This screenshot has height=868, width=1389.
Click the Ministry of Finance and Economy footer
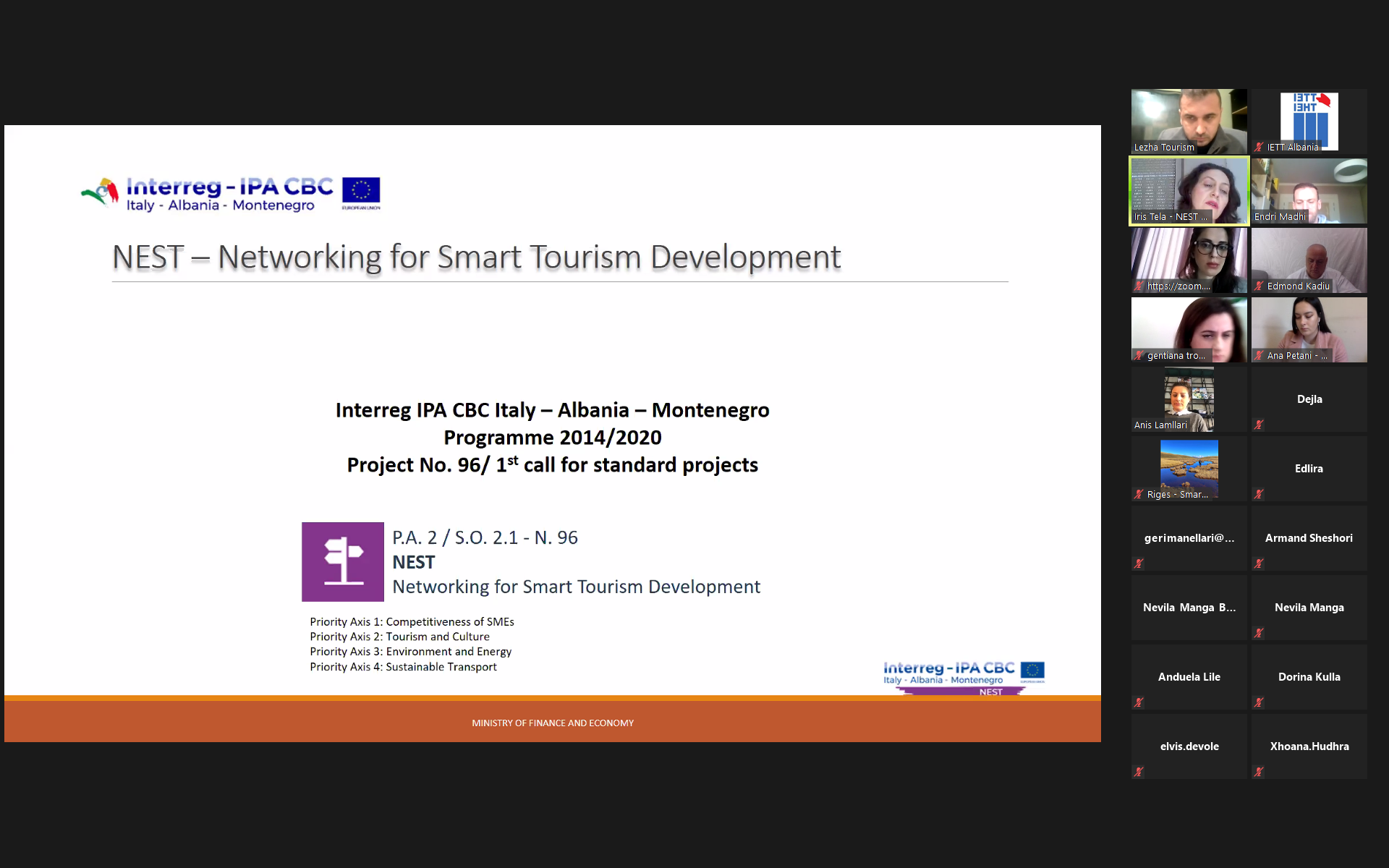pos(553,723)
